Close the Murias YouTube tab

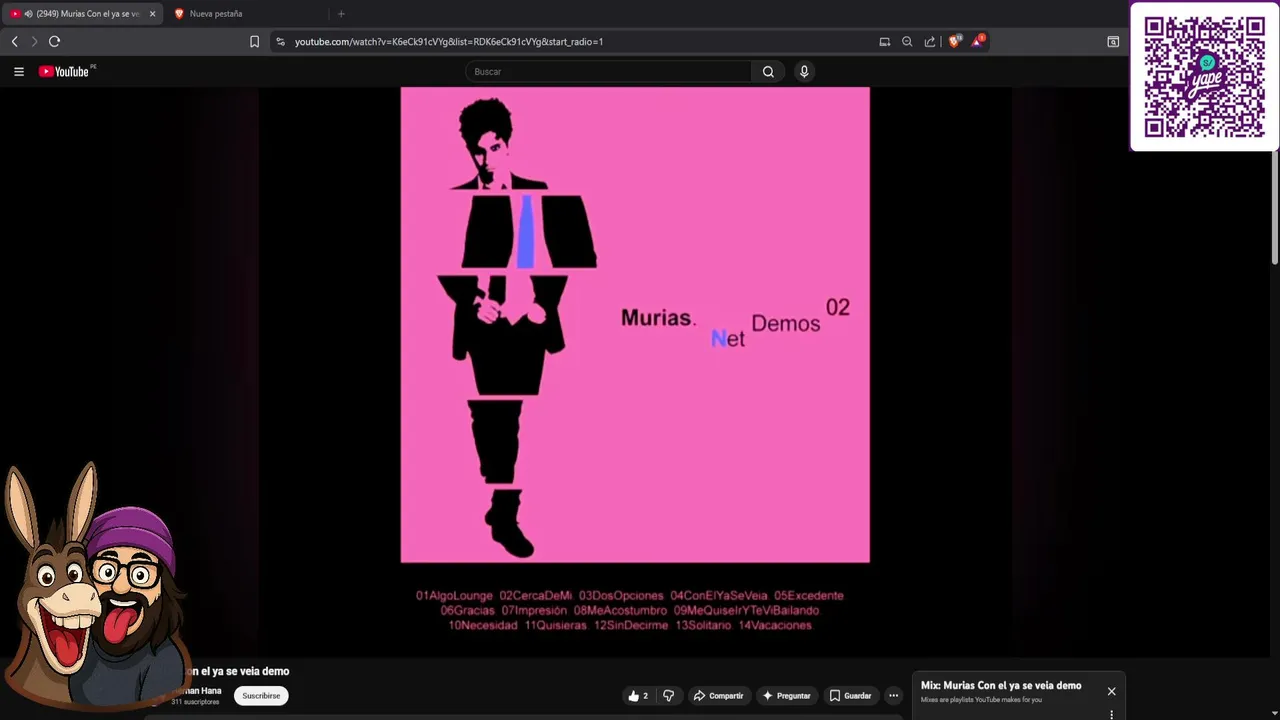152,14
